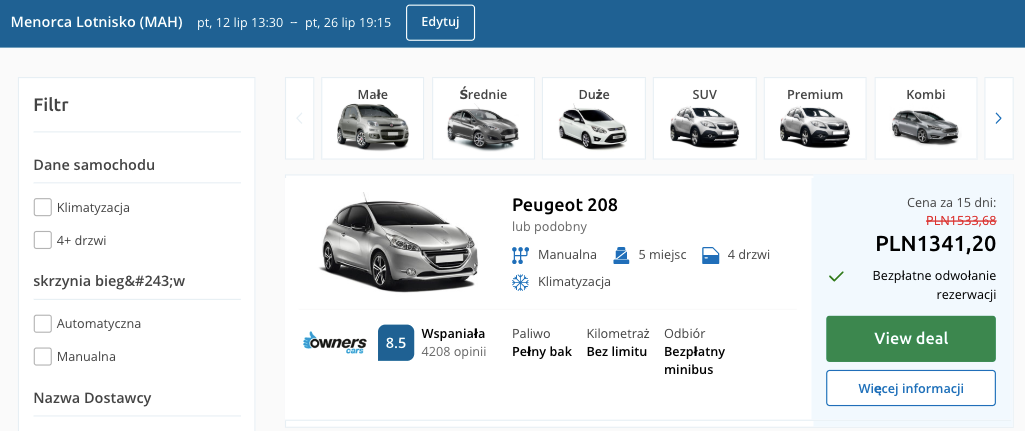Next car categories arrow

click(998, 118)
